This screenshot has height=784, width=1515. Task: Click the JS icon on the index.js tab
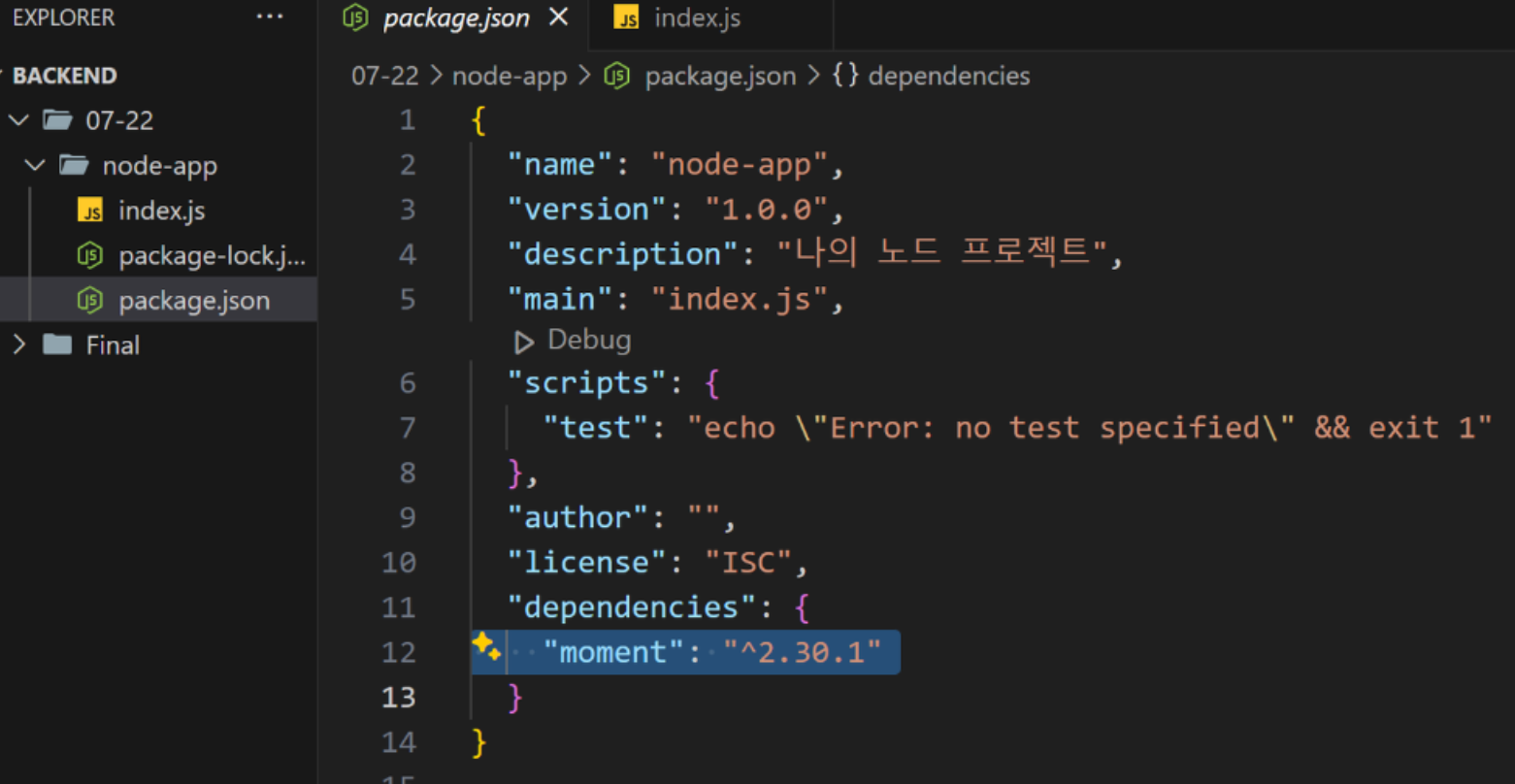(x=626, y=16)
